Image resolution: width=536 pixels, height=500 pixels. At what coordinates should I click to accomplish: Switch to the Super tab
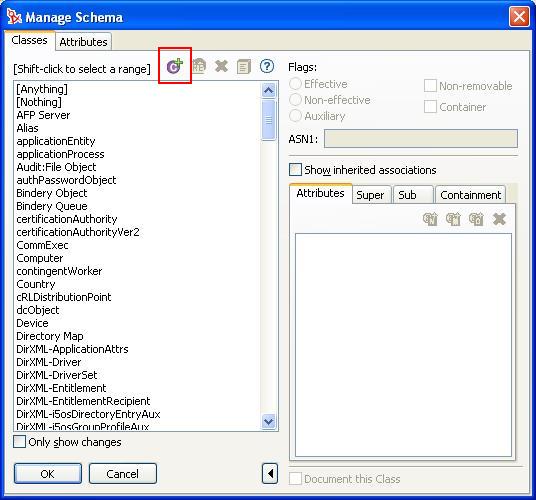[370, 195]
